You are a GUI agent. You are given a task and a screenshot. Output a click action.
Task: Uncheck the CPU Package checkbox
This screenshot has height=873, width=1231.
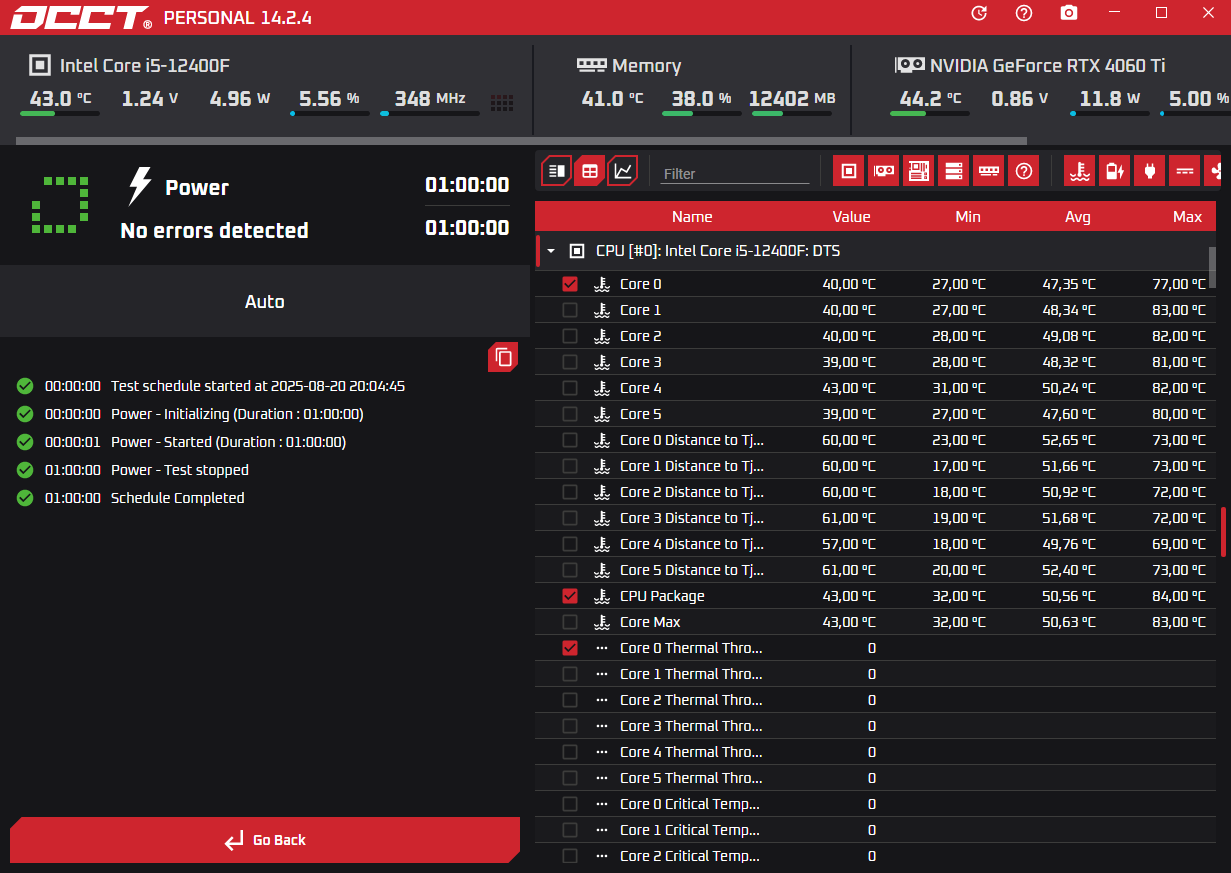(570, 596)
